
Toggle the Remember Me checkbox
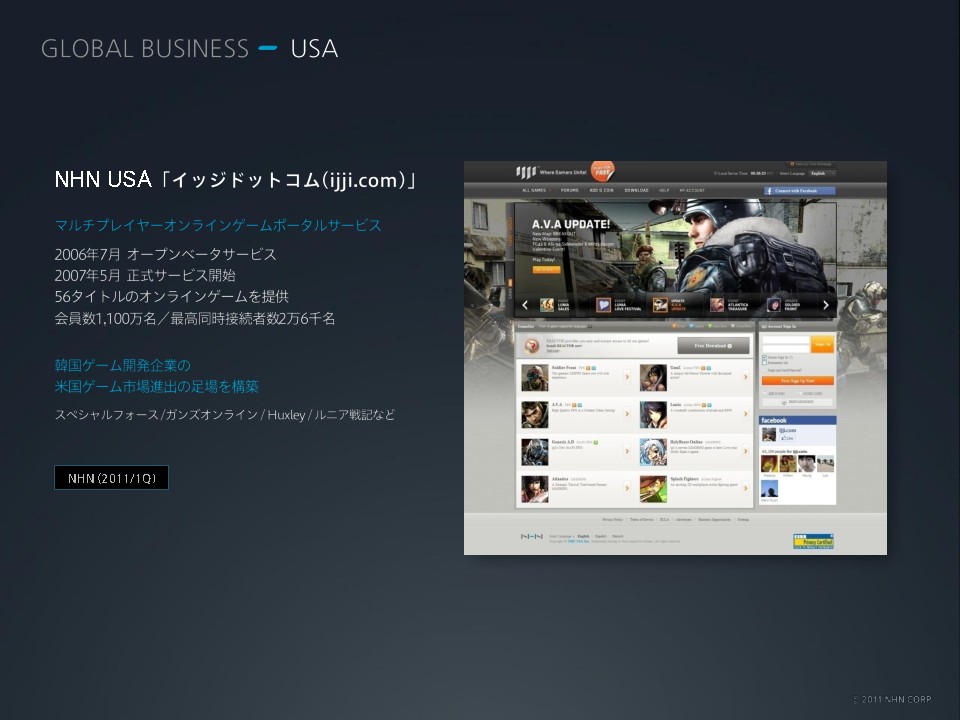pos(764,362)
